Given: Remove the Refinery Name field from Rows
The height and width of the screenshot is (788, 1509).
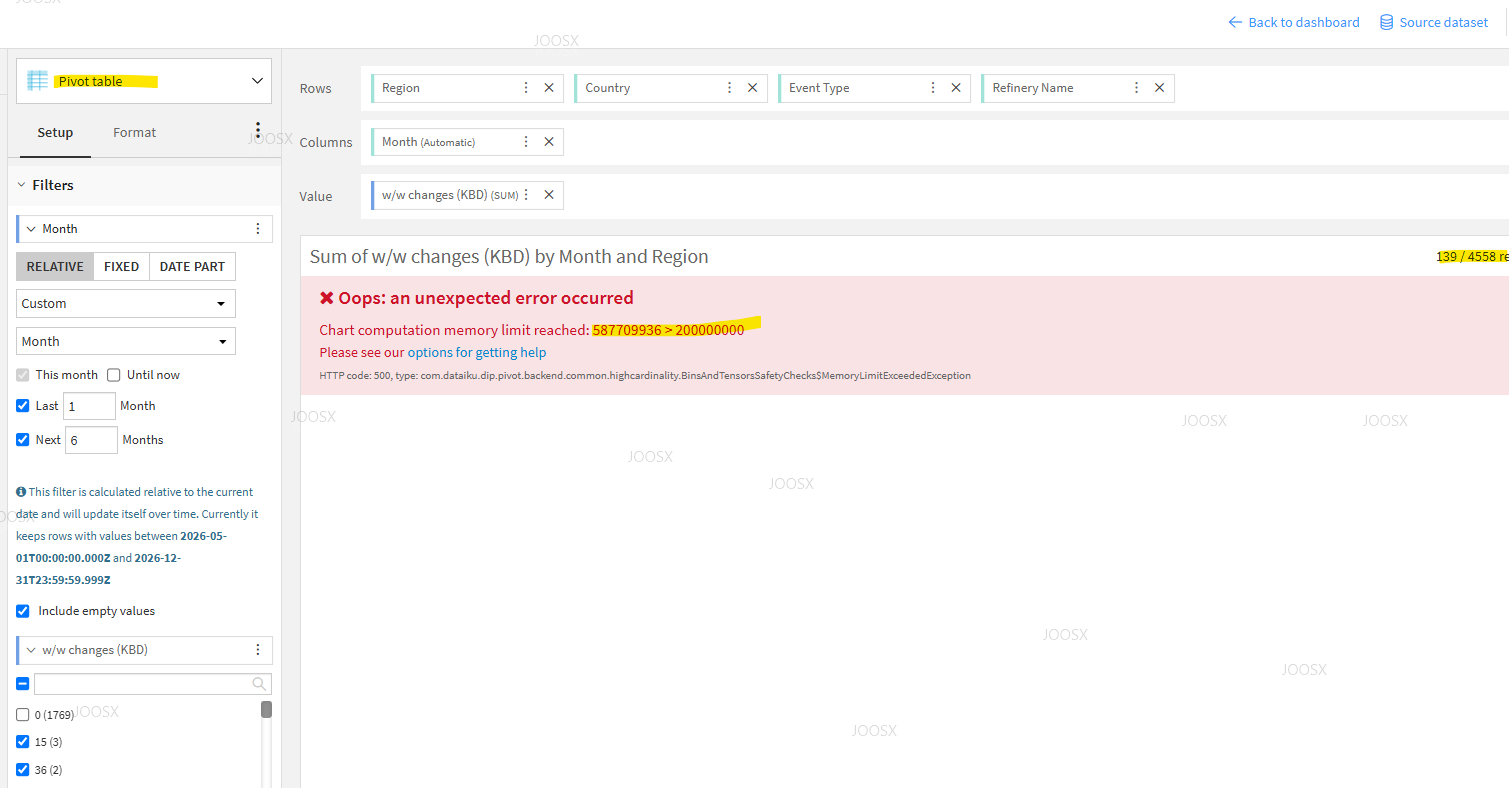Looking at the screenshot, I should click(1159, 88).
